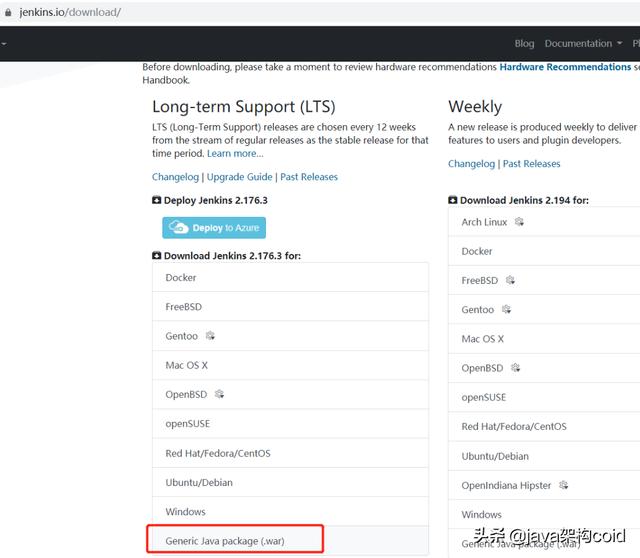Select FreeBSD in the Weekly list
Screen dimensions: 640x558
point(544,280)
